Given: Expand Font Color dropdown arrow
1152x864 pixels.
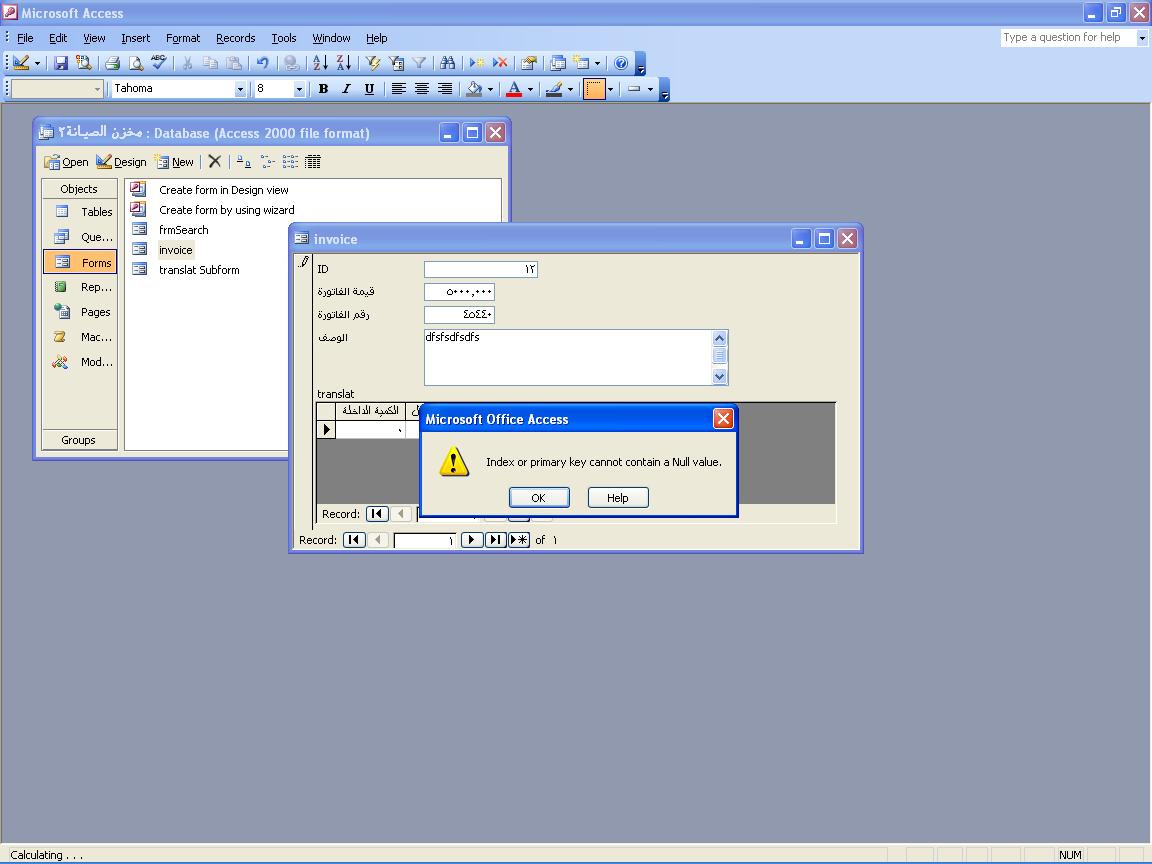Looking at the screenshot, I should tap(530, 89).
